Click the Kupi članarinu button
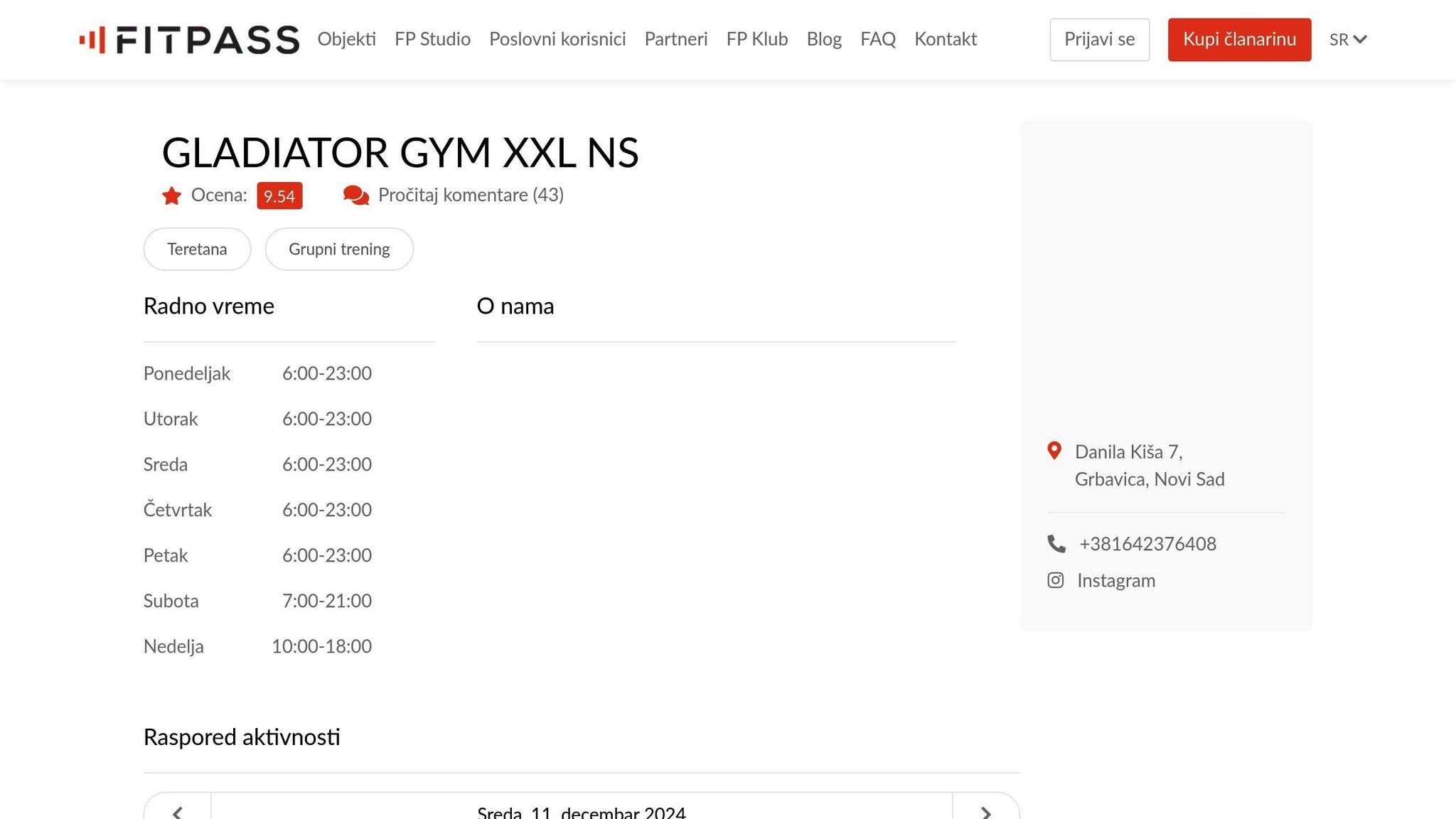The width and height of the screenshot is (1456, 819). [1239, 39]
